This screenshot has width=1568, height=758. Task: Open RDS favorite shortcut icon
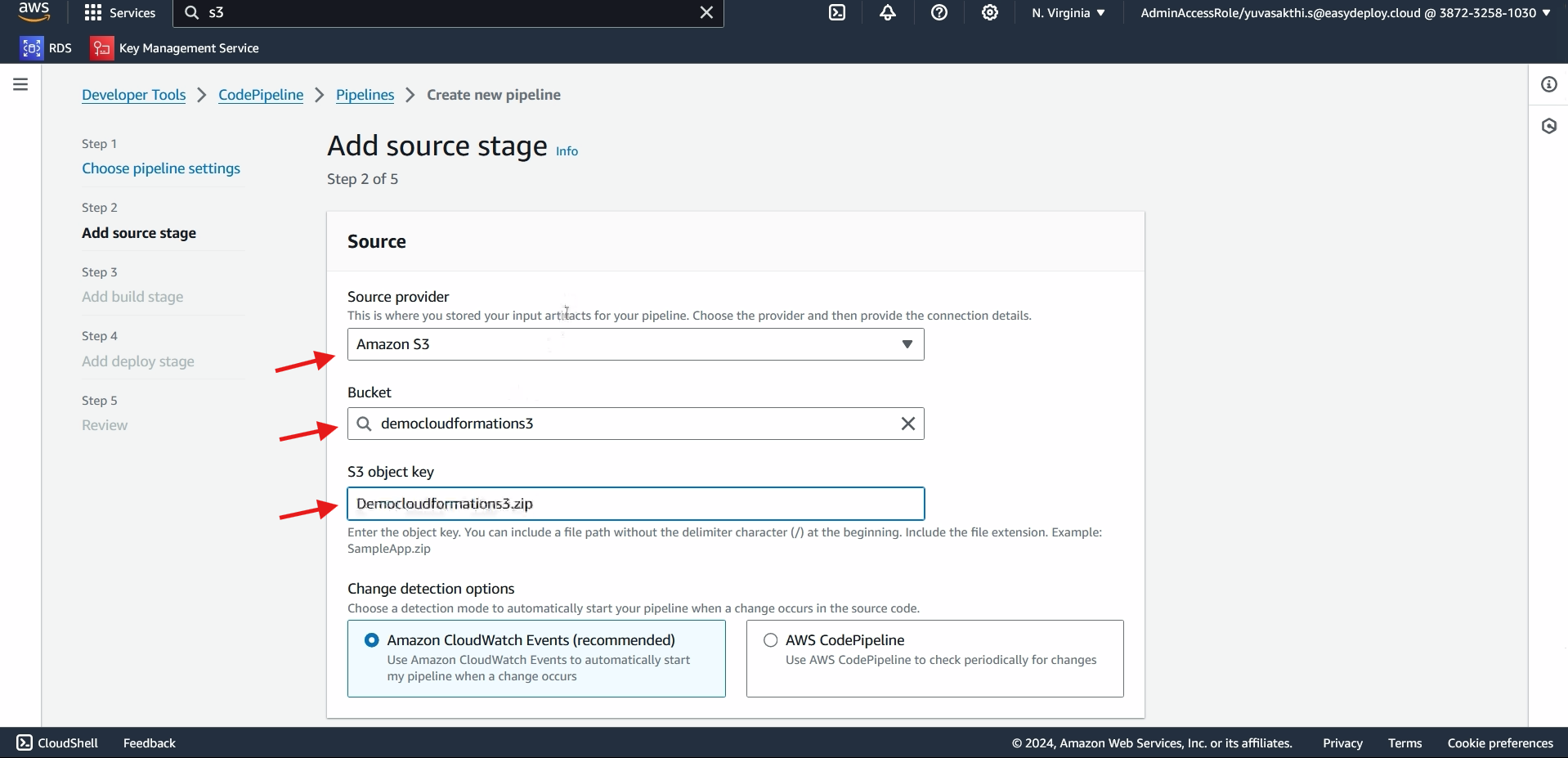31,48
